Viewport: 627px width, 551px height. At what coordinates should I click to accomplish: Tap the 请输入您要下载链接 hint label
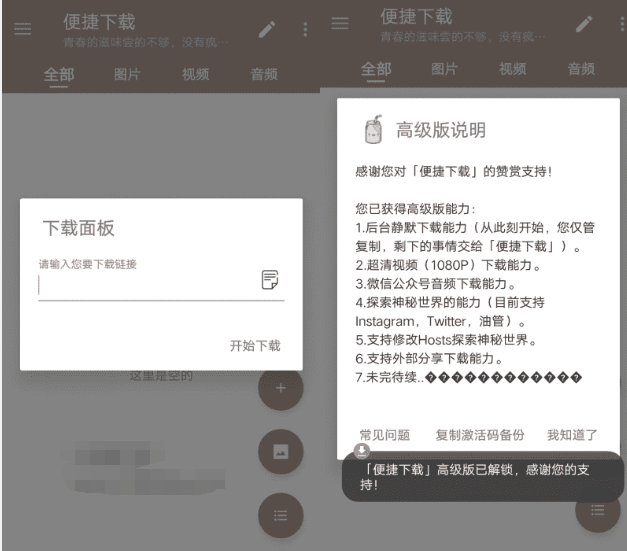88,264
